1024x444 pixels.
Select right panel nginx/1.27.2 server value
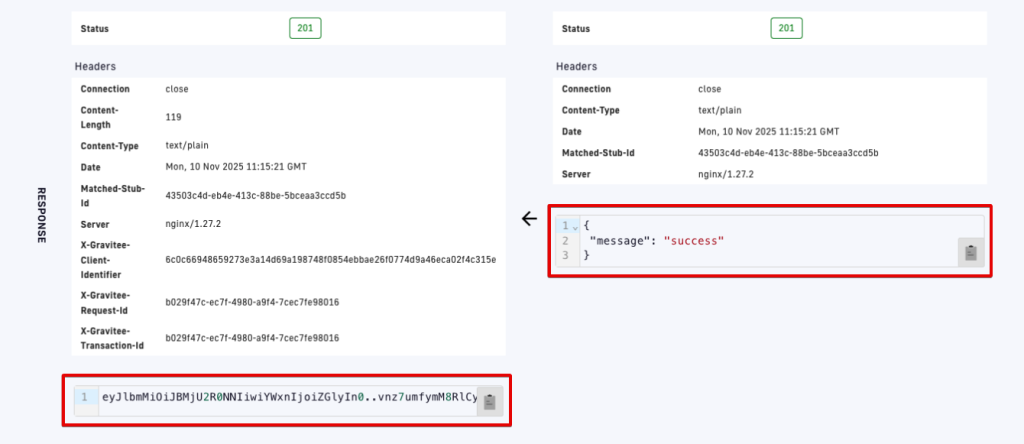[x=726, y=174]
